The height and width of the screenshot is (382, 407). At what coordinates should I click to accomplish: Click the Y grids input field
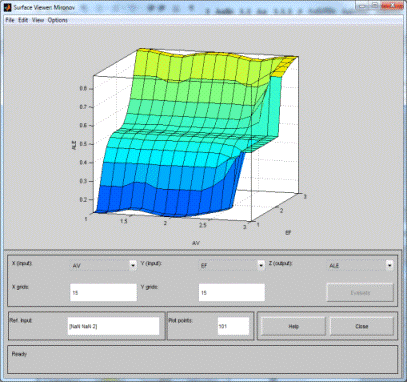tap(232, 292)
